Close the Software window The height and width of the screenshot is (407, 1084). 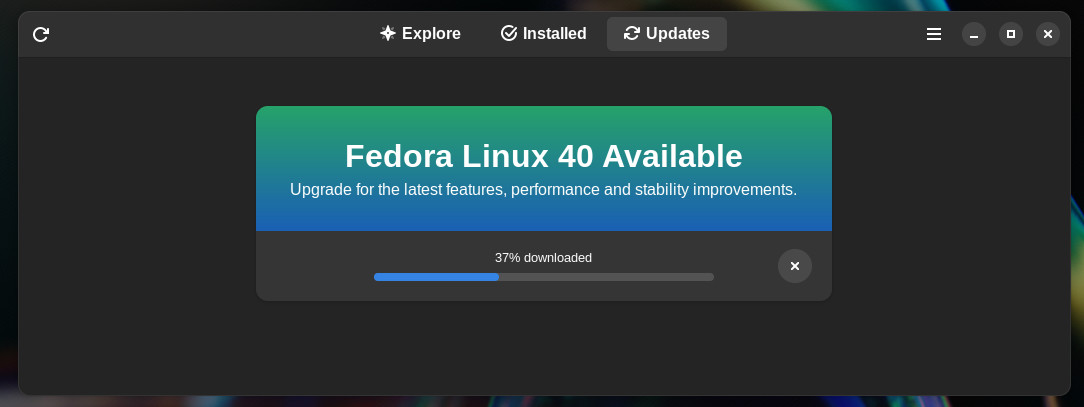(1047, 34)
